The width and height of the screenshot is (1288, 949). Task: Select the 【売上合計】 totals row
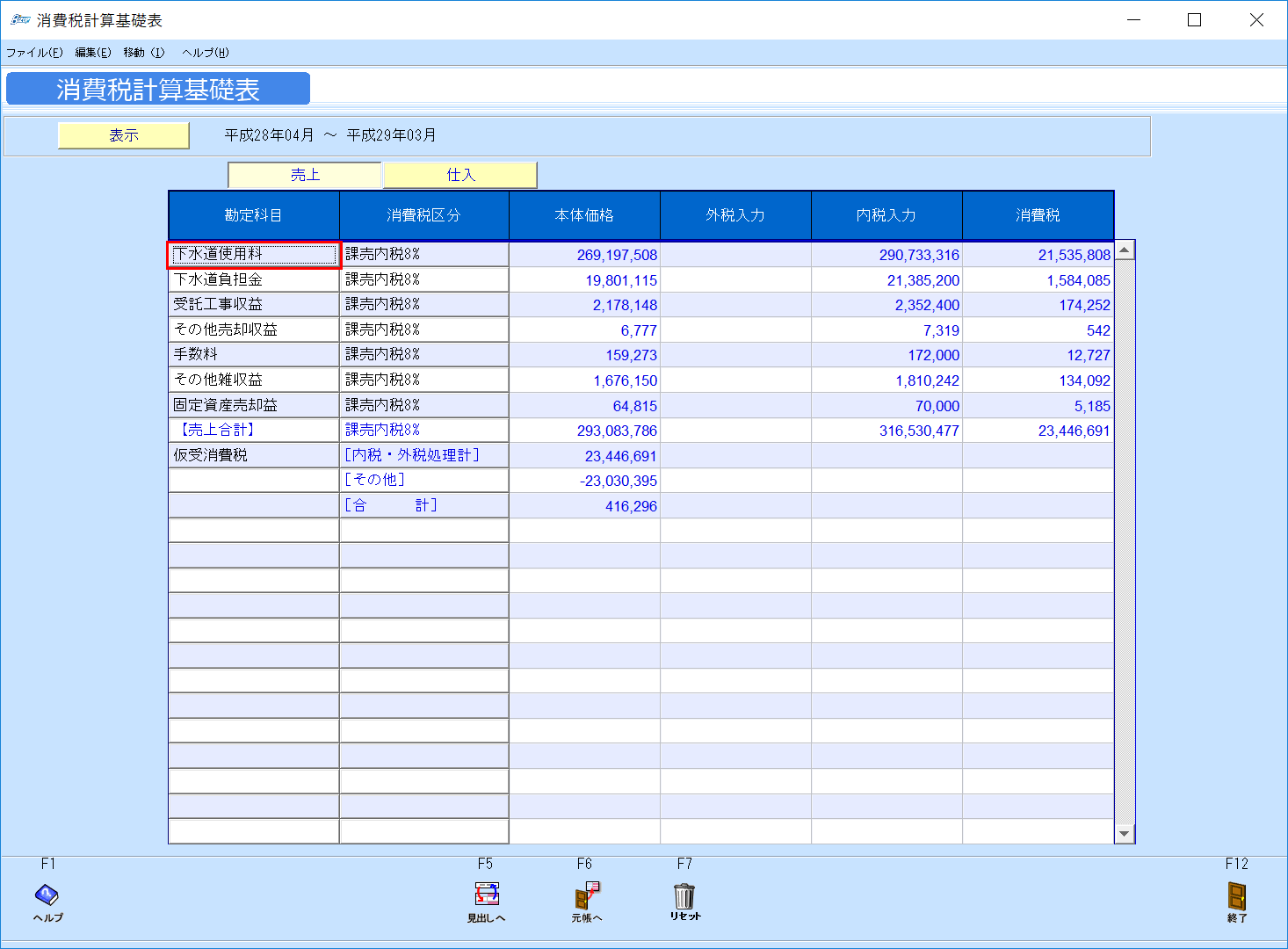(x=253, y=430)
